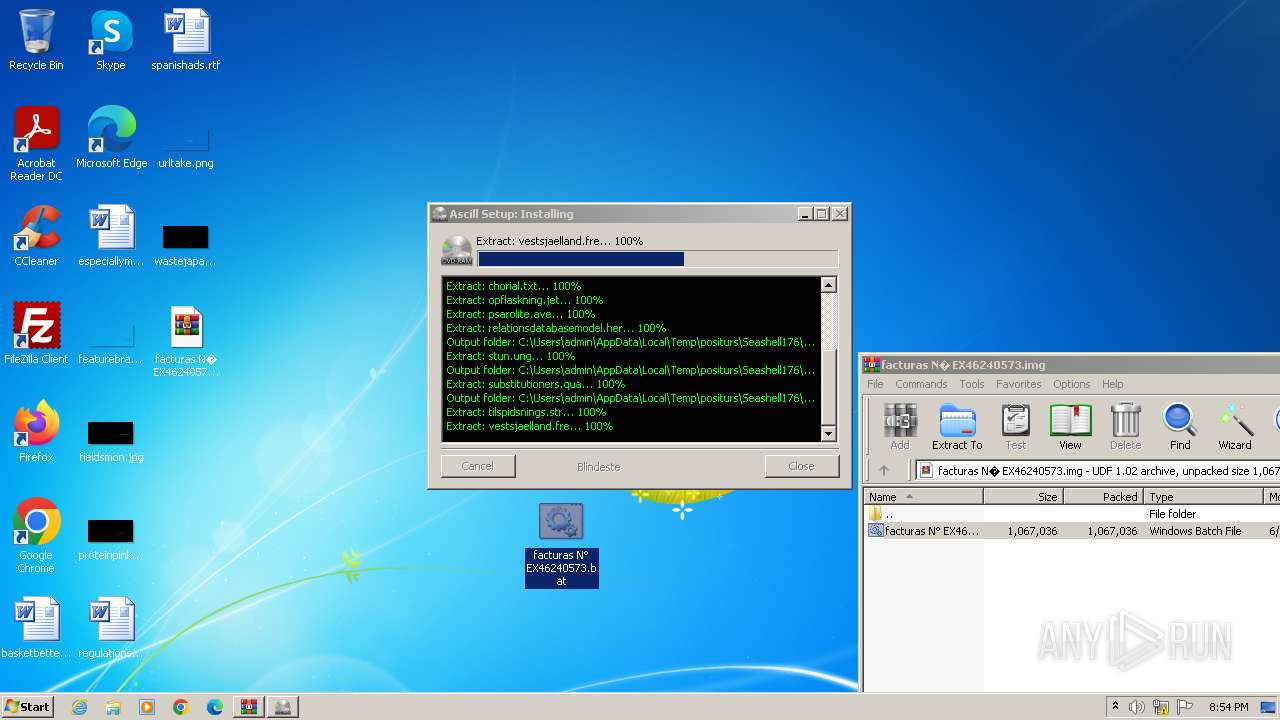
Task: Open the taskbar clock showing 8:54 PM
Action: click(x=1228, y=707)
